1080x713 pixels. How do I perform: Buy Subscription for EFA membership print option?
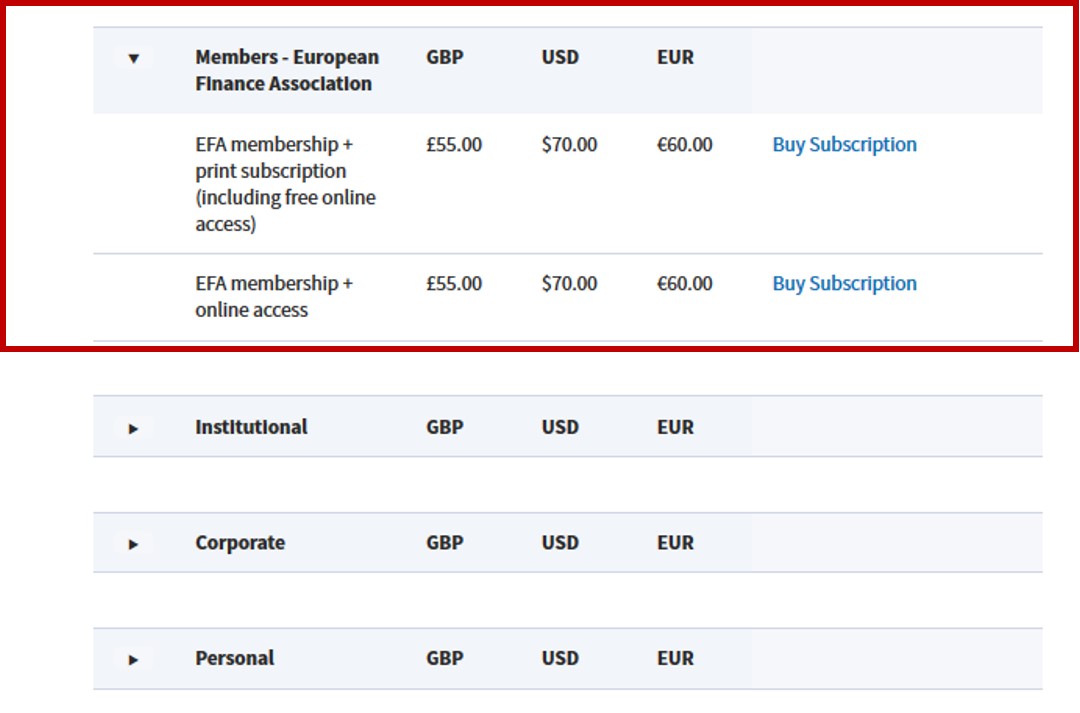[x=844, y=145]
